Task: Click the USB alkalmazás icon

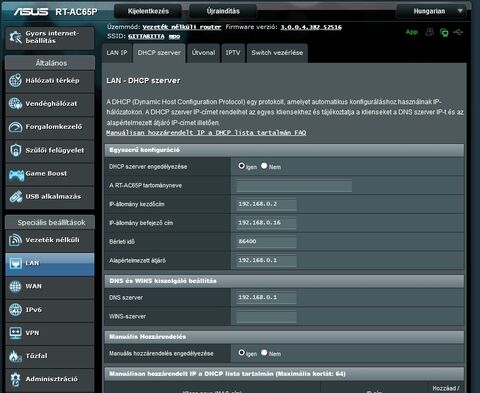Action: (x=15, y=197)
